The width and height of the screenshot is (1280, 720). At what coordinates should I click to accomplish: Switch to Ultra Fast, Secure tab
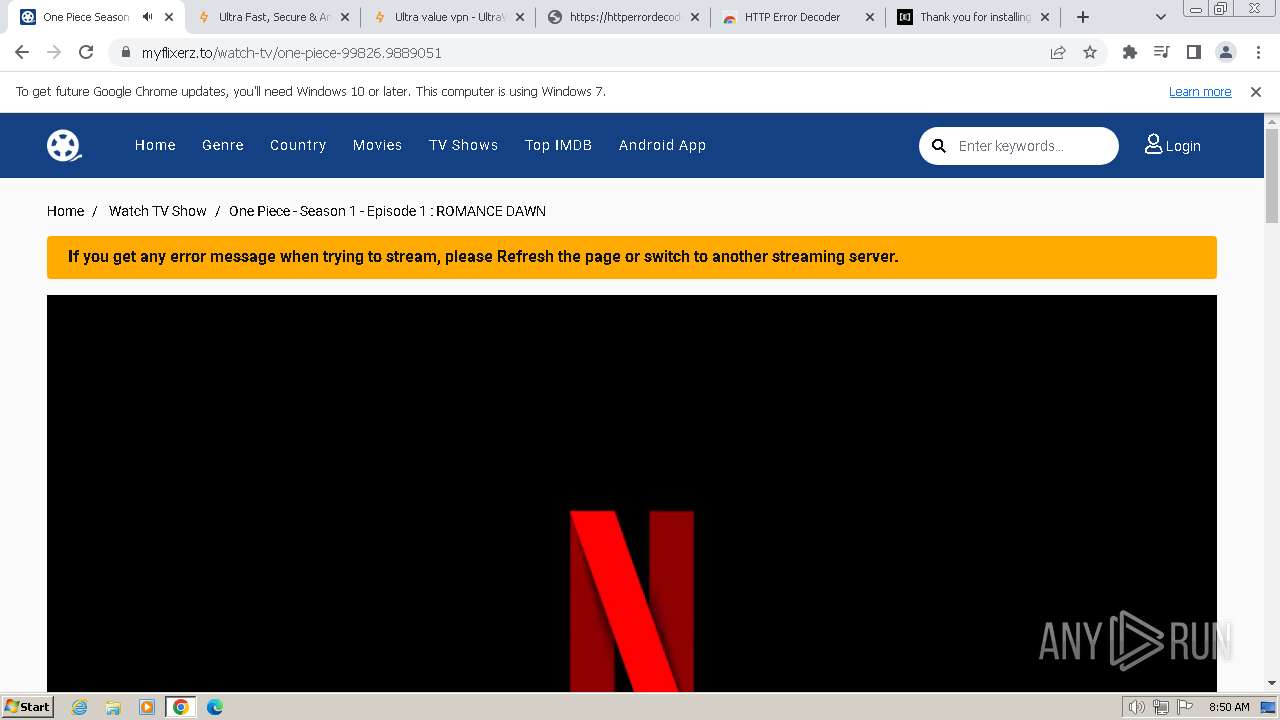tap(273, 17)
